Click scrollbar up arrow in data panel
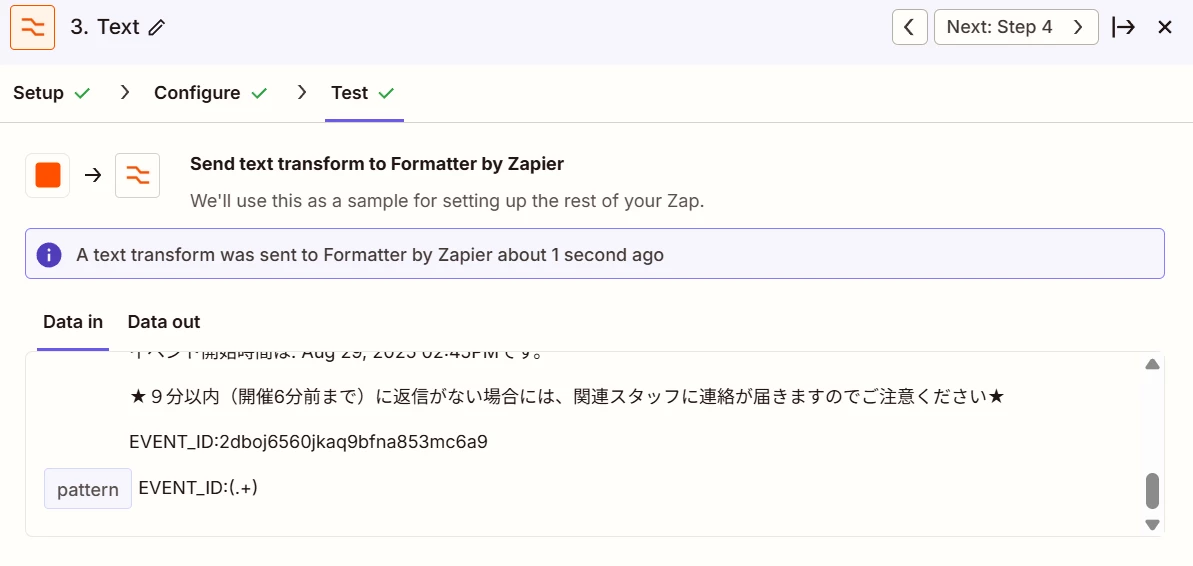The image size is (1193, 566). [1152, 364]
